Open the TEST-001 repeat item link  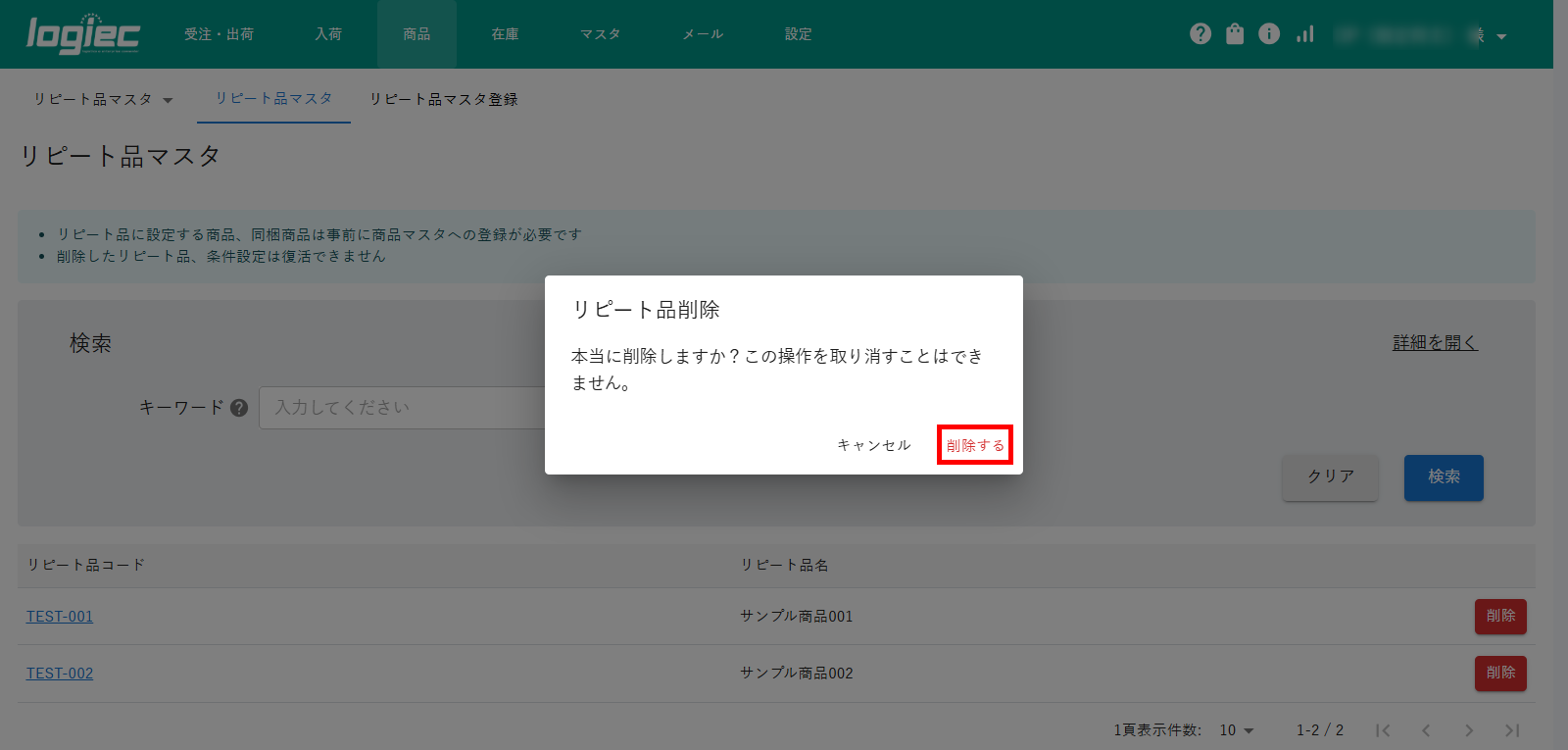pos(60,617)
